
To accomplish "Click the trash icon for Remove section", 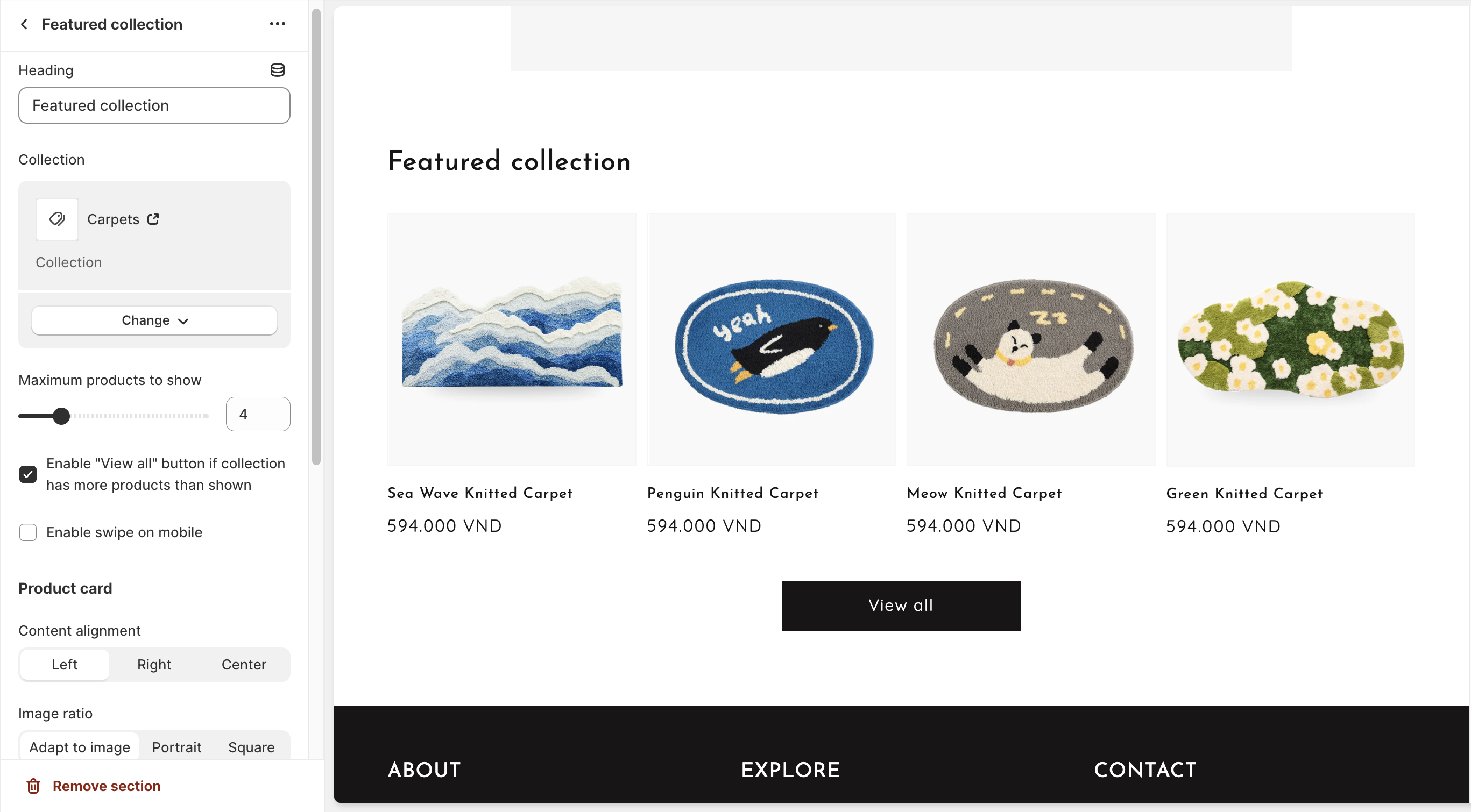I will 34,786.
